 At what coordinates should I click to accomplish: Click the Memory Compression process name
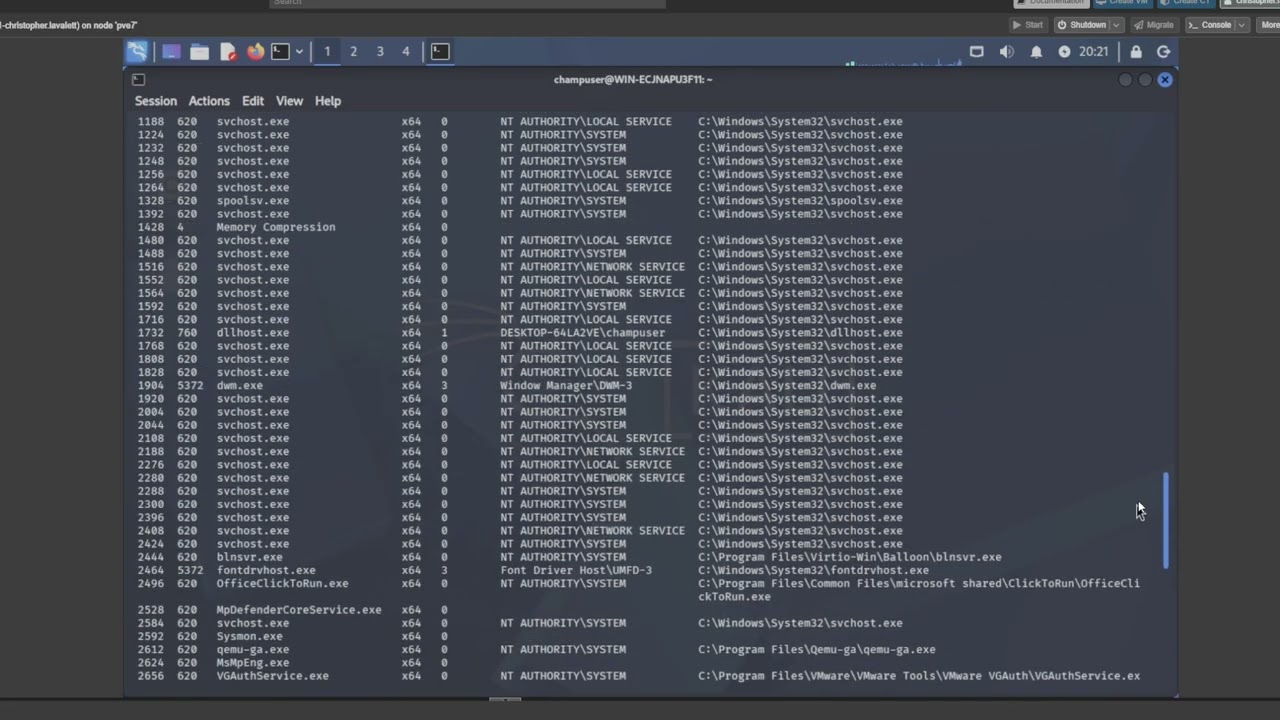click(276, 227)
